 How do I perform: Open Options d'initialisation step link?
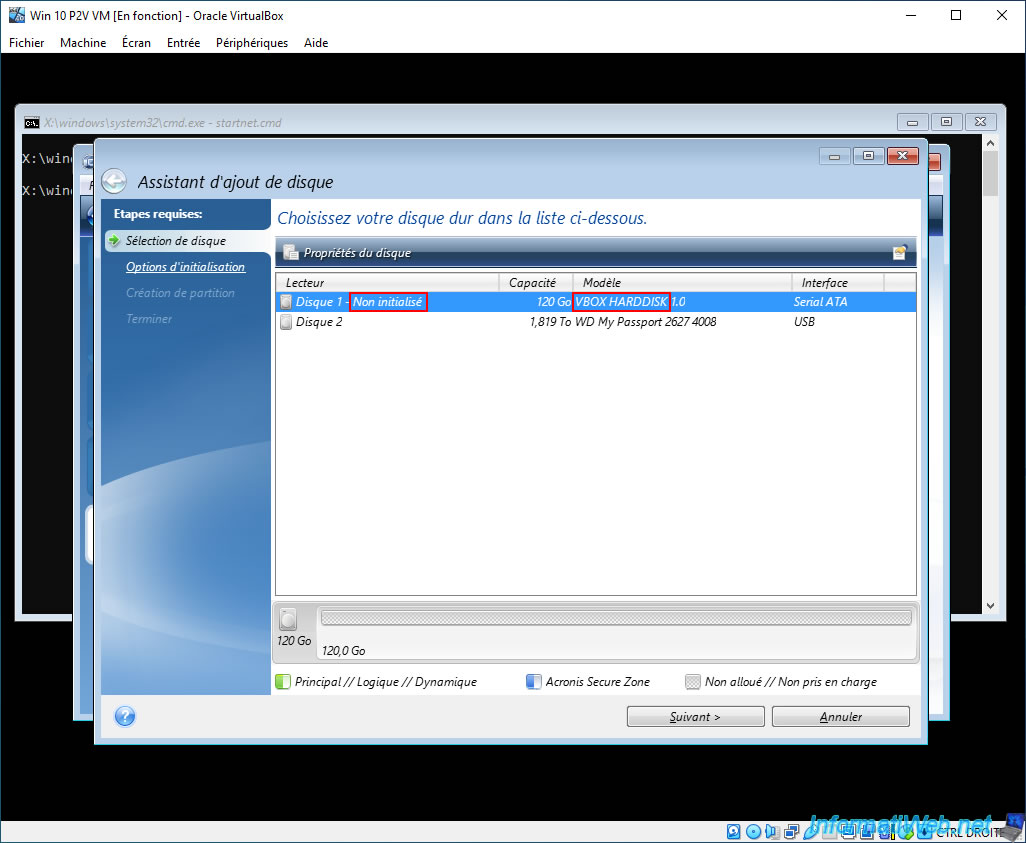[186, 267]
